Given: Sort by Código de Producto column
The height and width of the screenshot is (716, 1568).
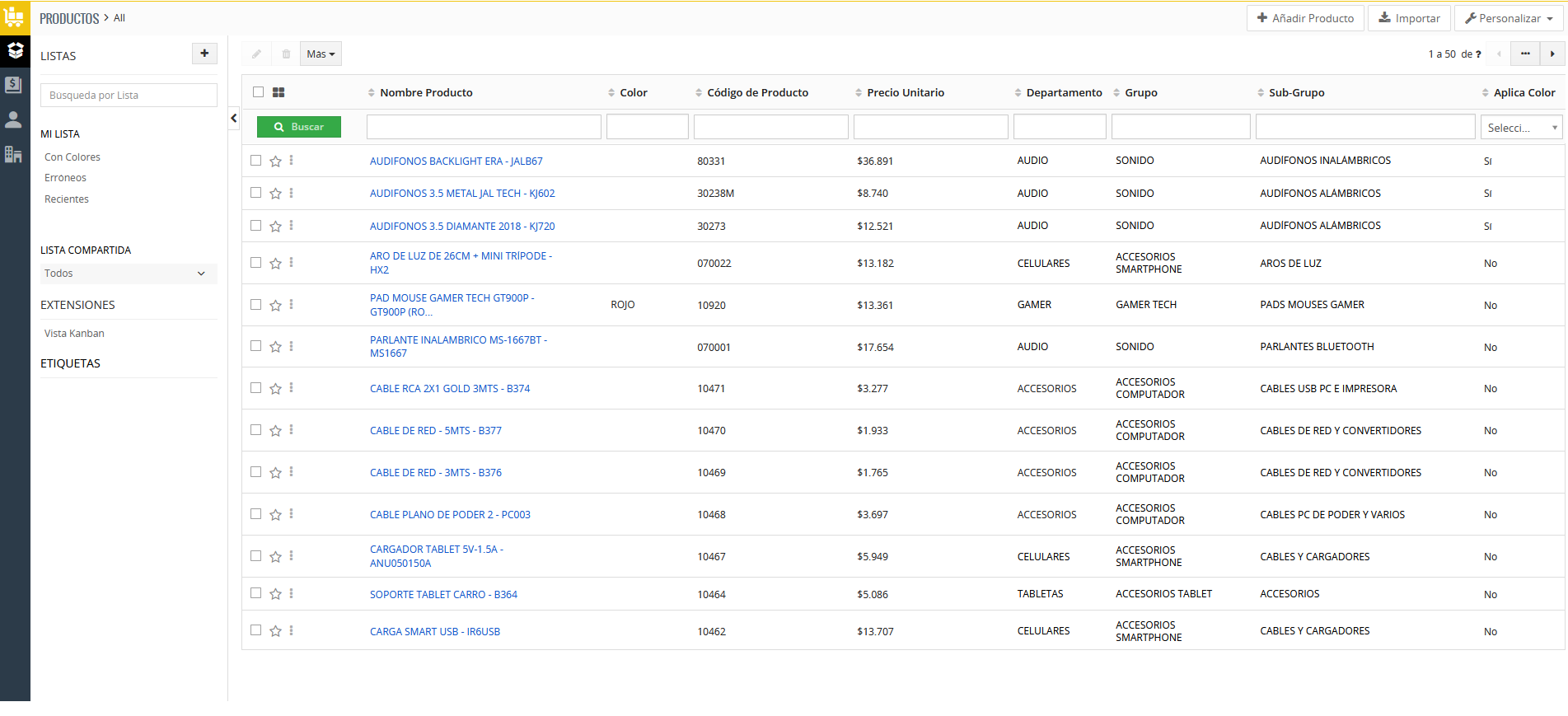Looking at the screenshot, I should click(x=757, y=93).
